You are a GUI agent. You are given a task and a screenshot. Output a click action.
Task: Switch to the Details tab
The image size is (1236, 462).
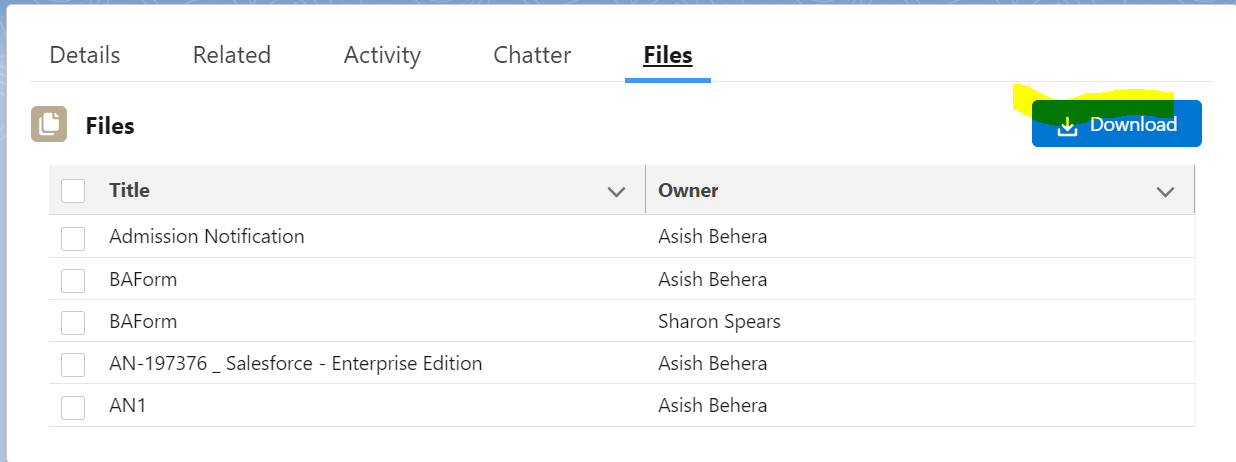(85, 55)
